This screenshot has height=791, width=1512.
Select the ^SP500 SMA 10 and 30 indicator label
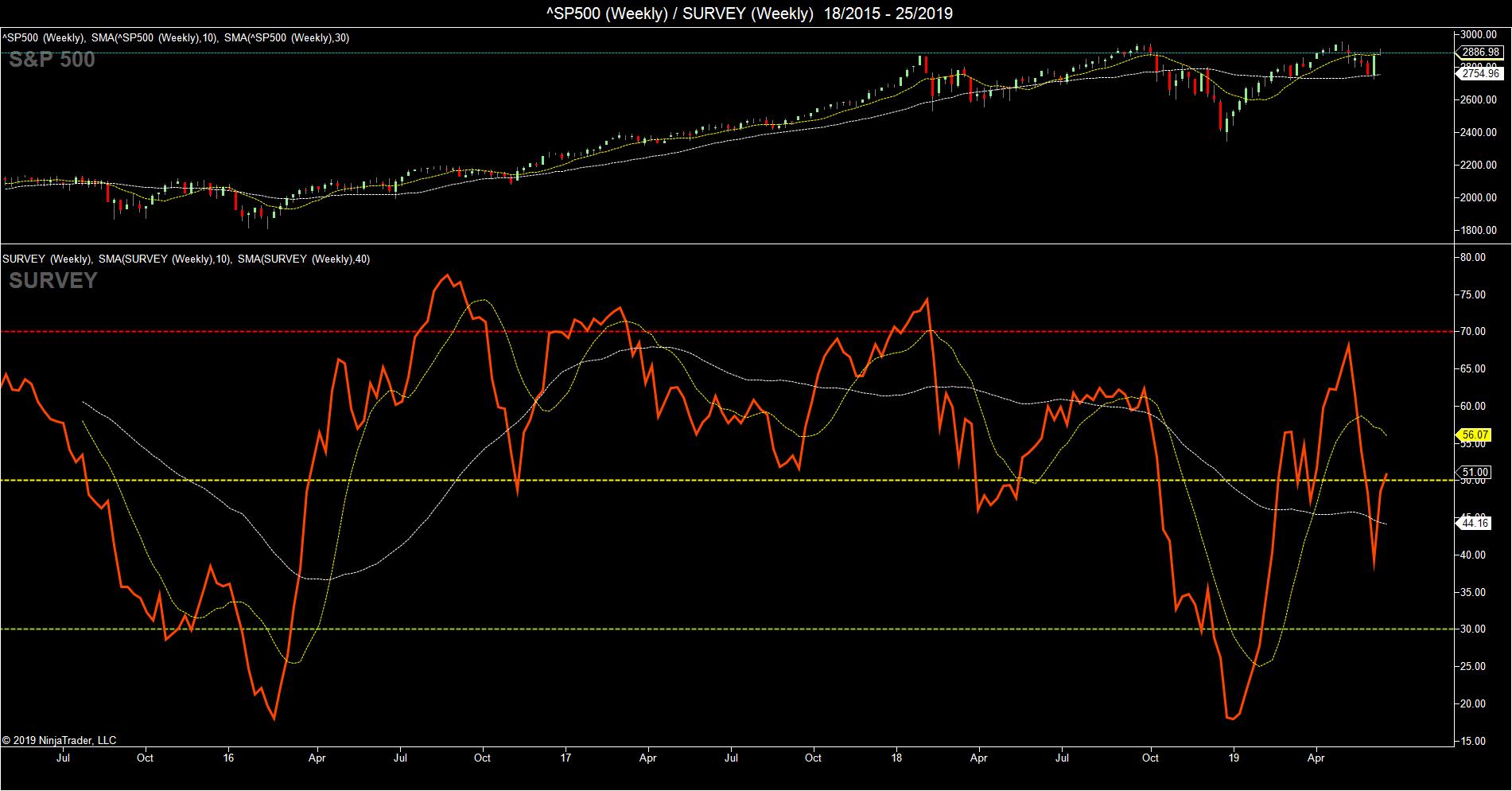point(176,37)
